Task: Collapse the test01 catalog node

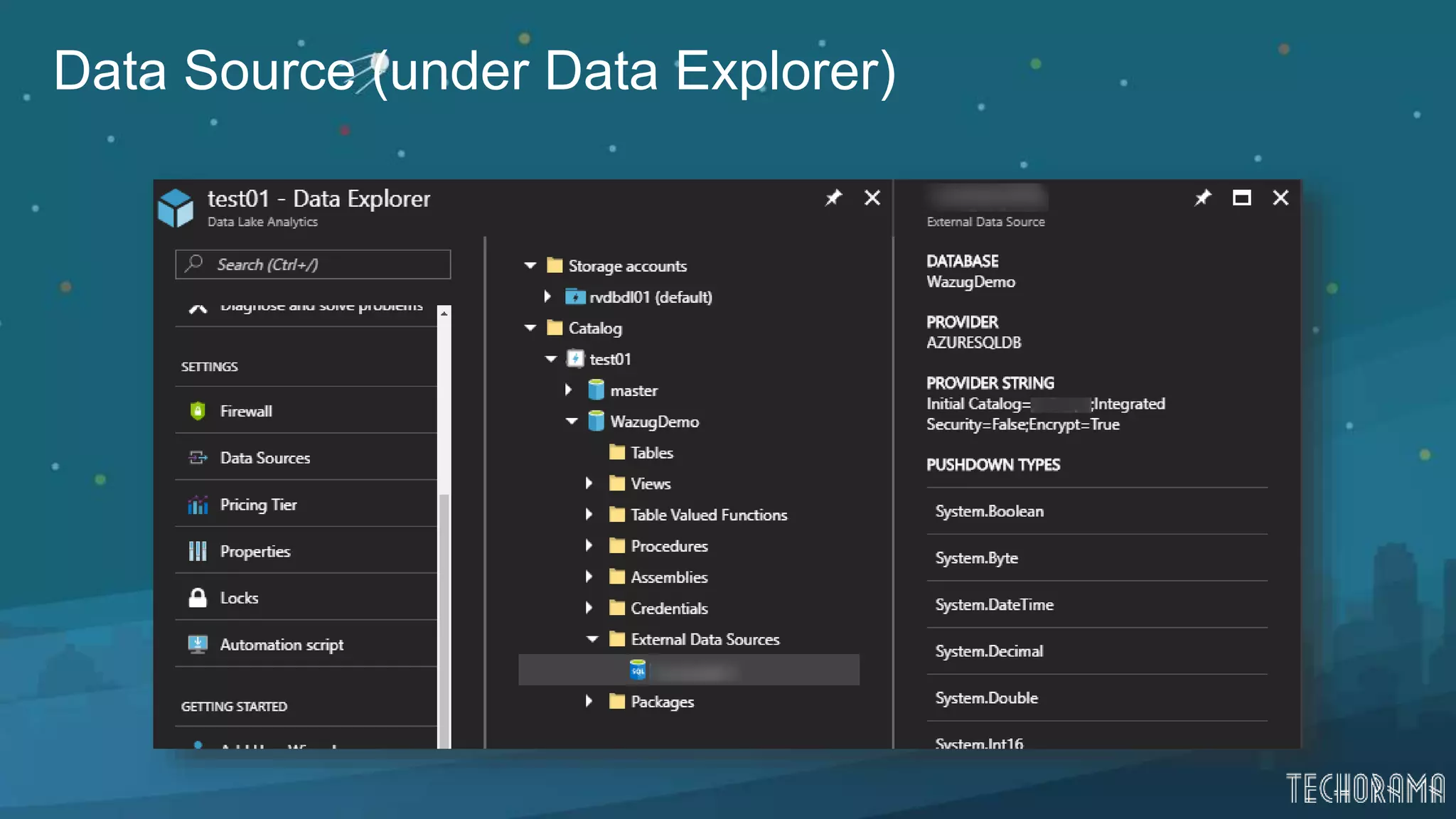Action: point(550,359)
